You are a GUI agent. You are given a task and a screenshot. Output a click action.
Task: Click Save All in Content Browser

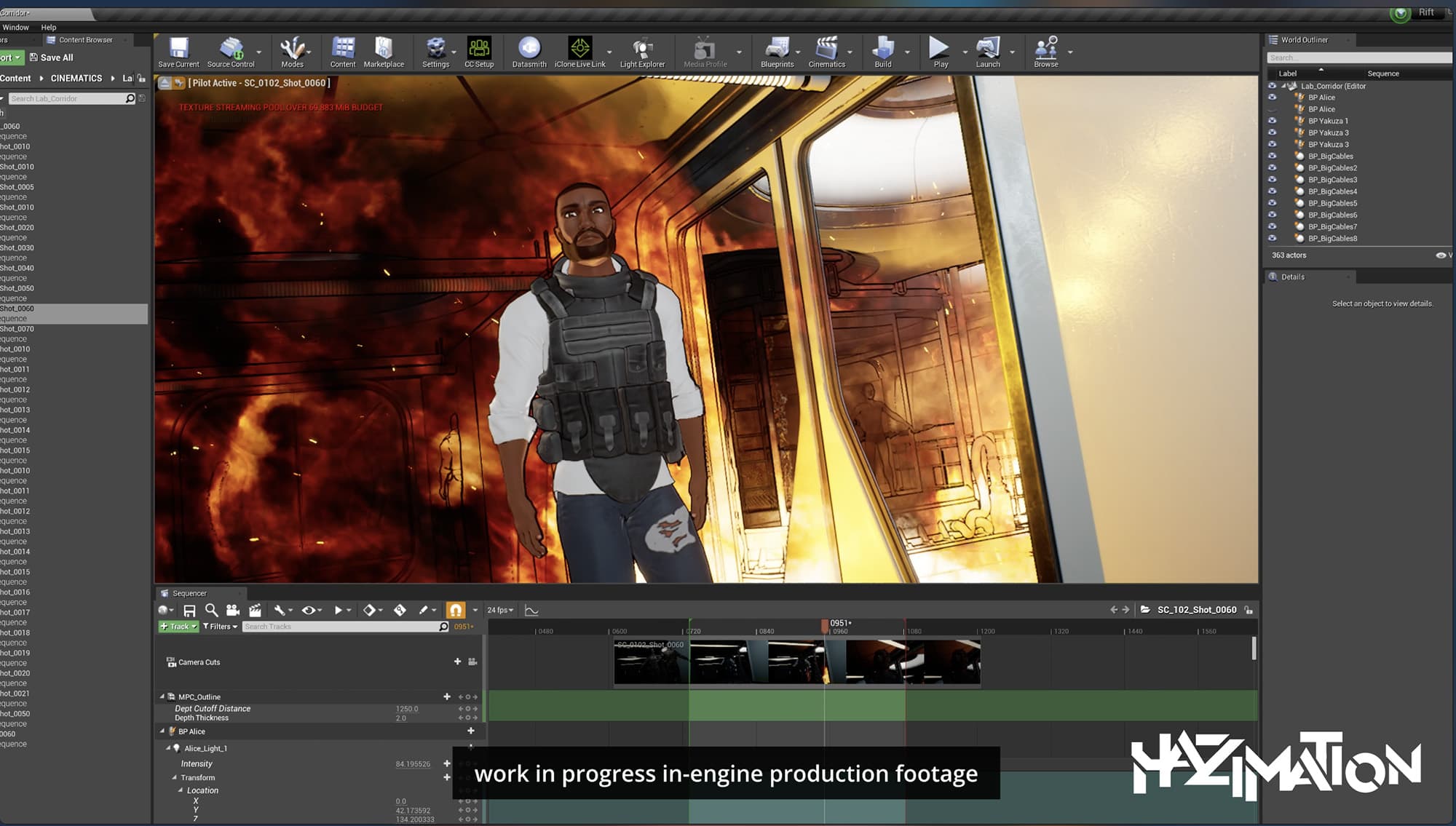[x=51, y=57]
